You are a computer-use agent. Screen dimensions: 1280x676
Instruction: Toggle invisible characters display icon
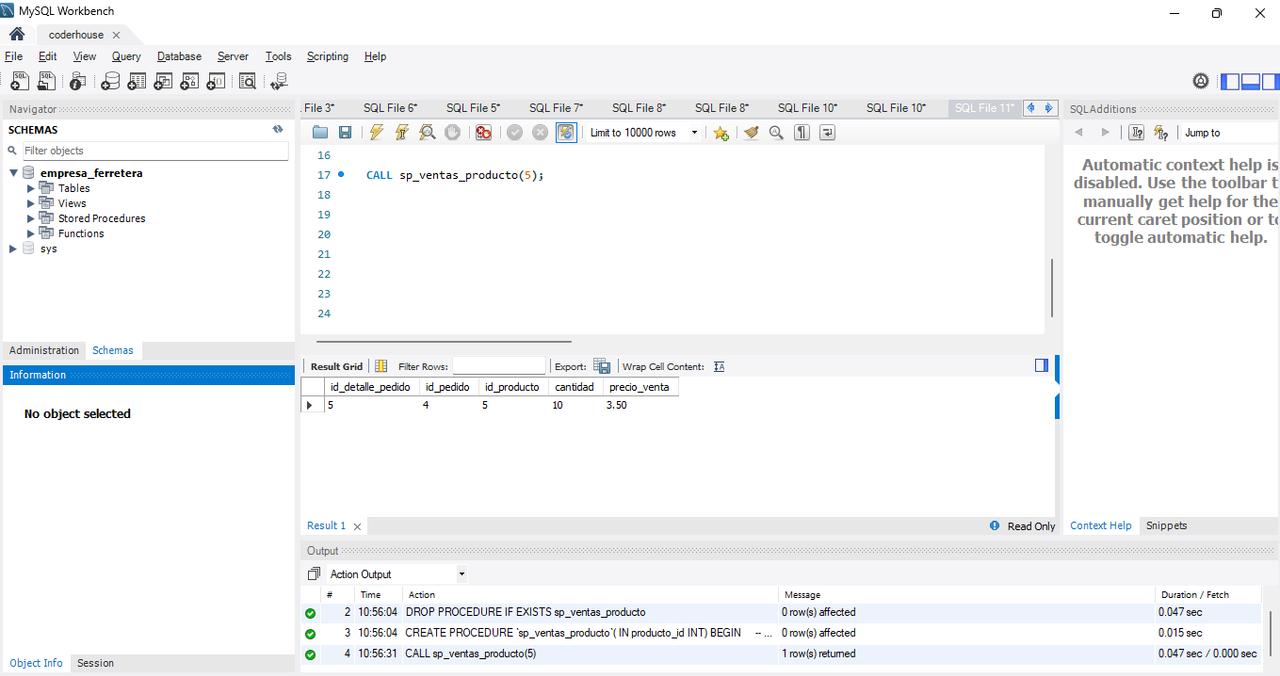[801, 132]
